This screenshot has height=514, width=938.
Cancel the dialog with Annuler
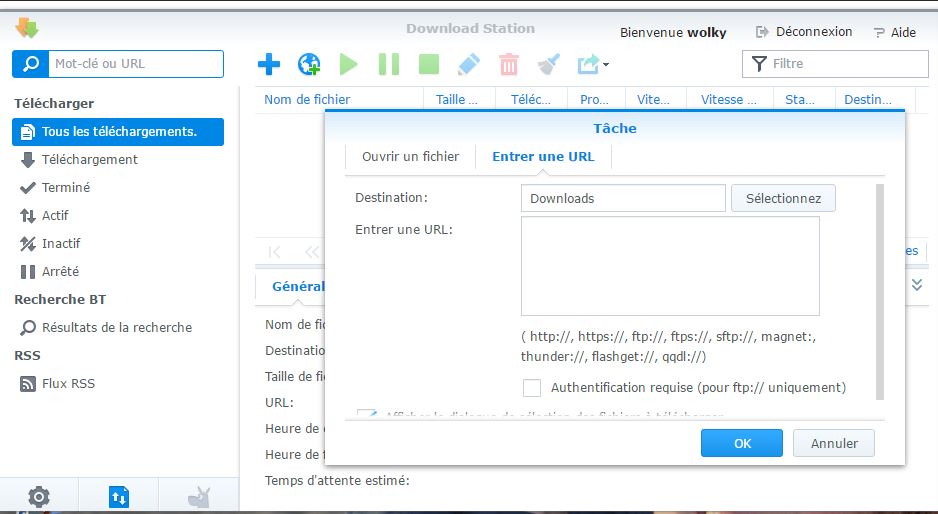(833, 443)
